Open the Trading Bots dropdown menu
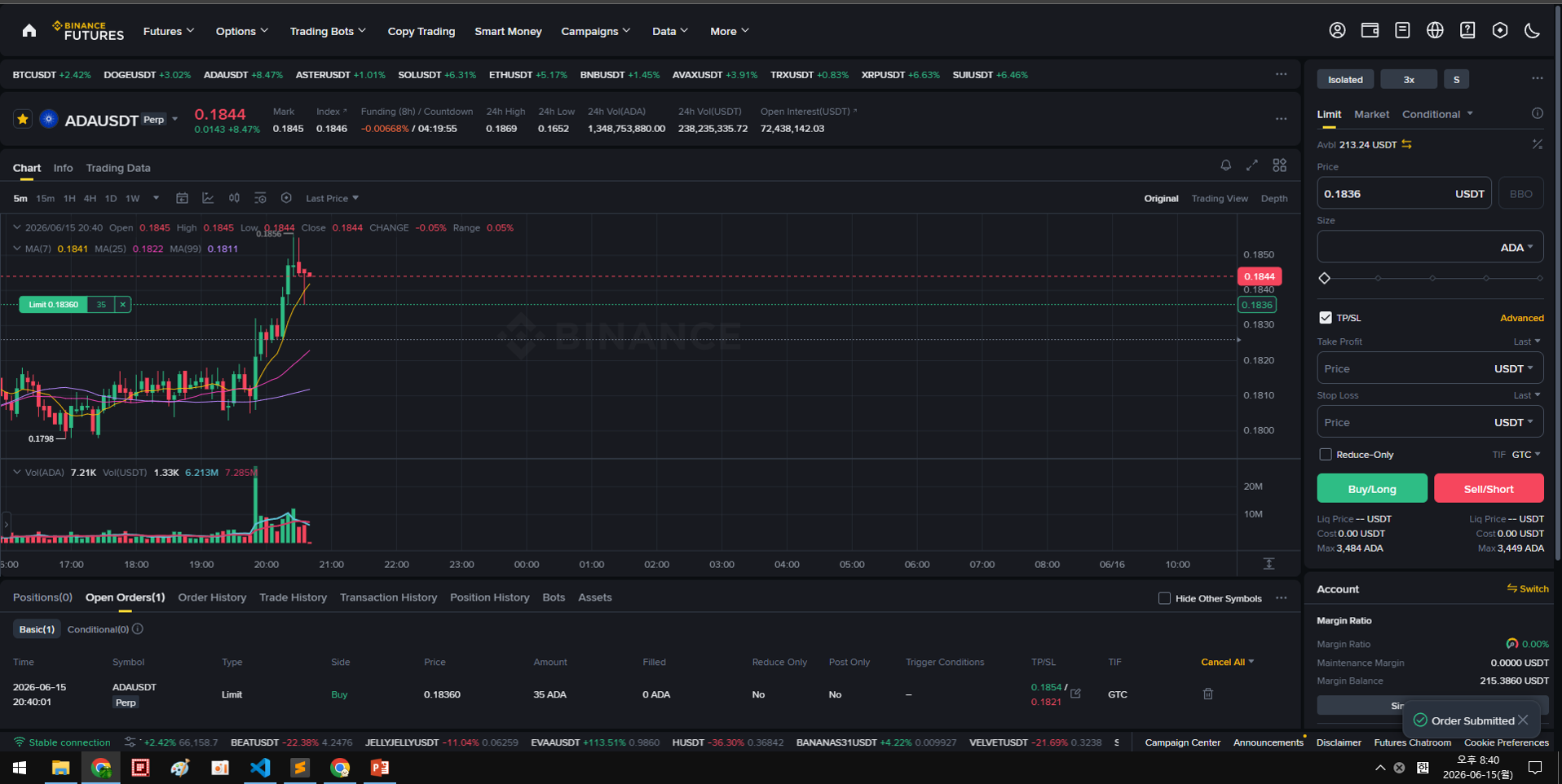 click(x=328, y=31)
